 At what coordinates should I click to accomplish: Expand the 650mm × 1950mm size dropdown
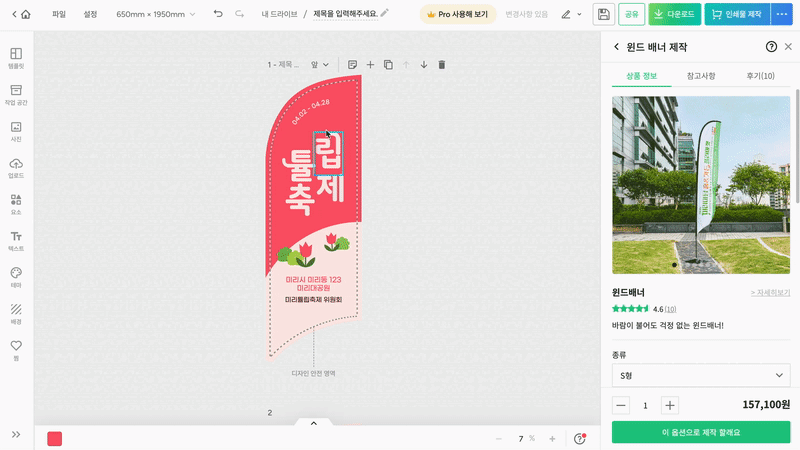[x=155, y=14]
